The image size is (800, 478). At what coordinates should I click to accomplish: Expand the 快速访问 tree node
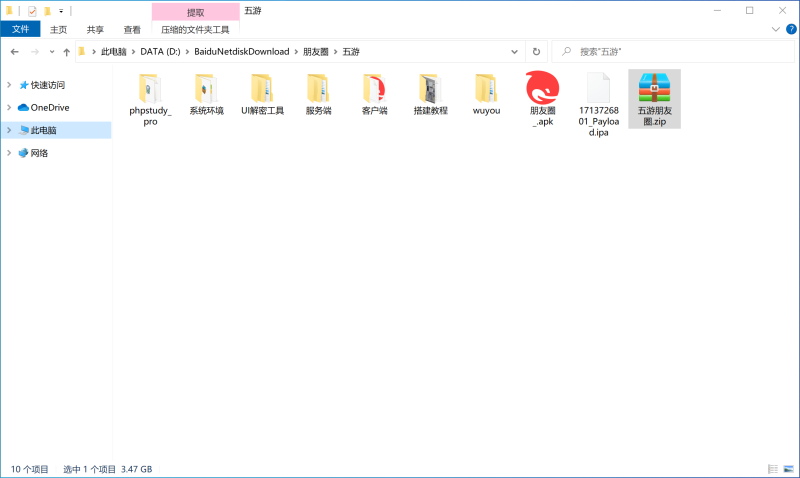(x=10, y=85)
